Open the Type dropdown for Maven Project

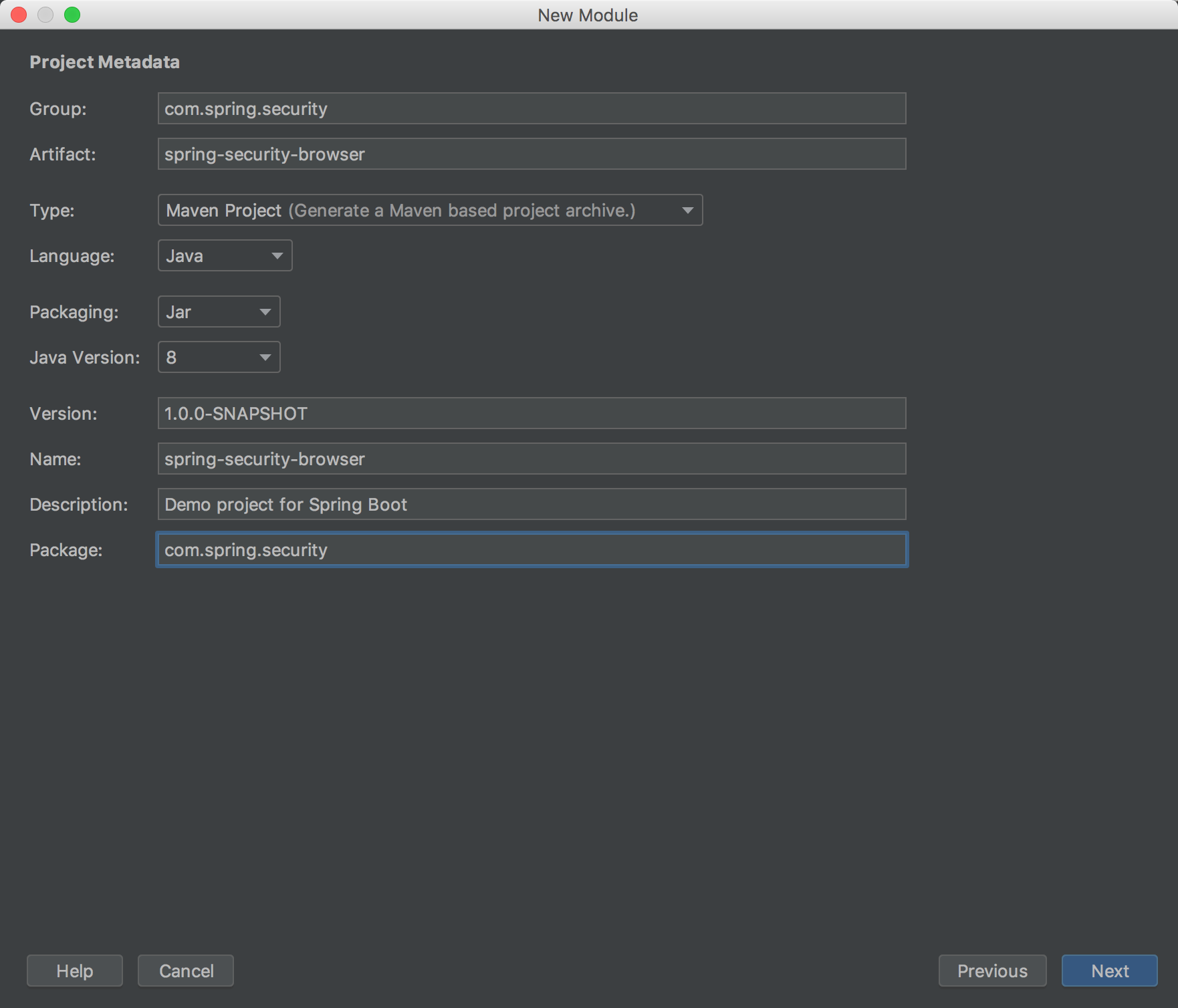(429, 210)
